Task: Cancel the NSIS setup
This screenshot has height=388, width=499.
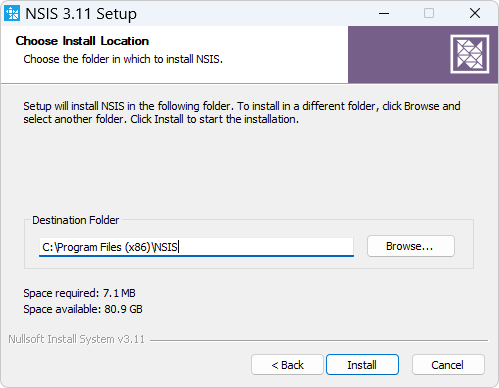Action: [448, 365]
